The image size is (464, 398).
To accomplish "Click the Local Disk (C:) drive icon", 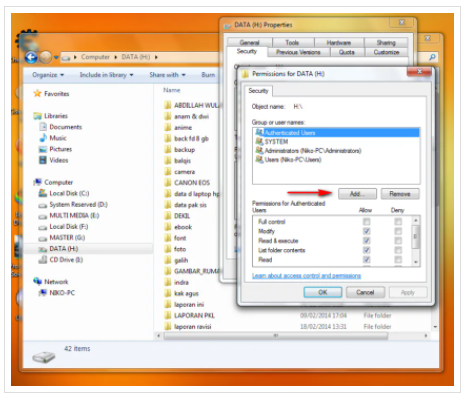I will [43, 193].
